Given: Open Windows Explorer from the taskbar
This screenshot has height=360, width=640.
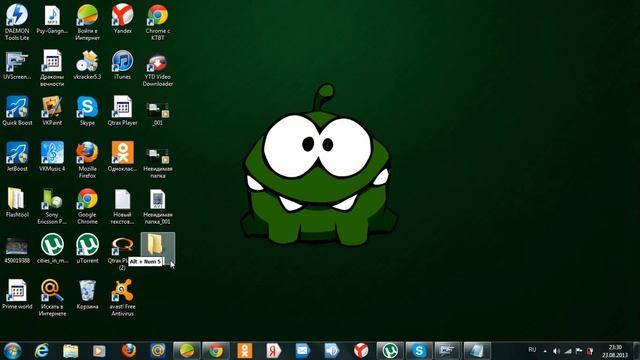Looking at the screenshot, I should 70,351.
